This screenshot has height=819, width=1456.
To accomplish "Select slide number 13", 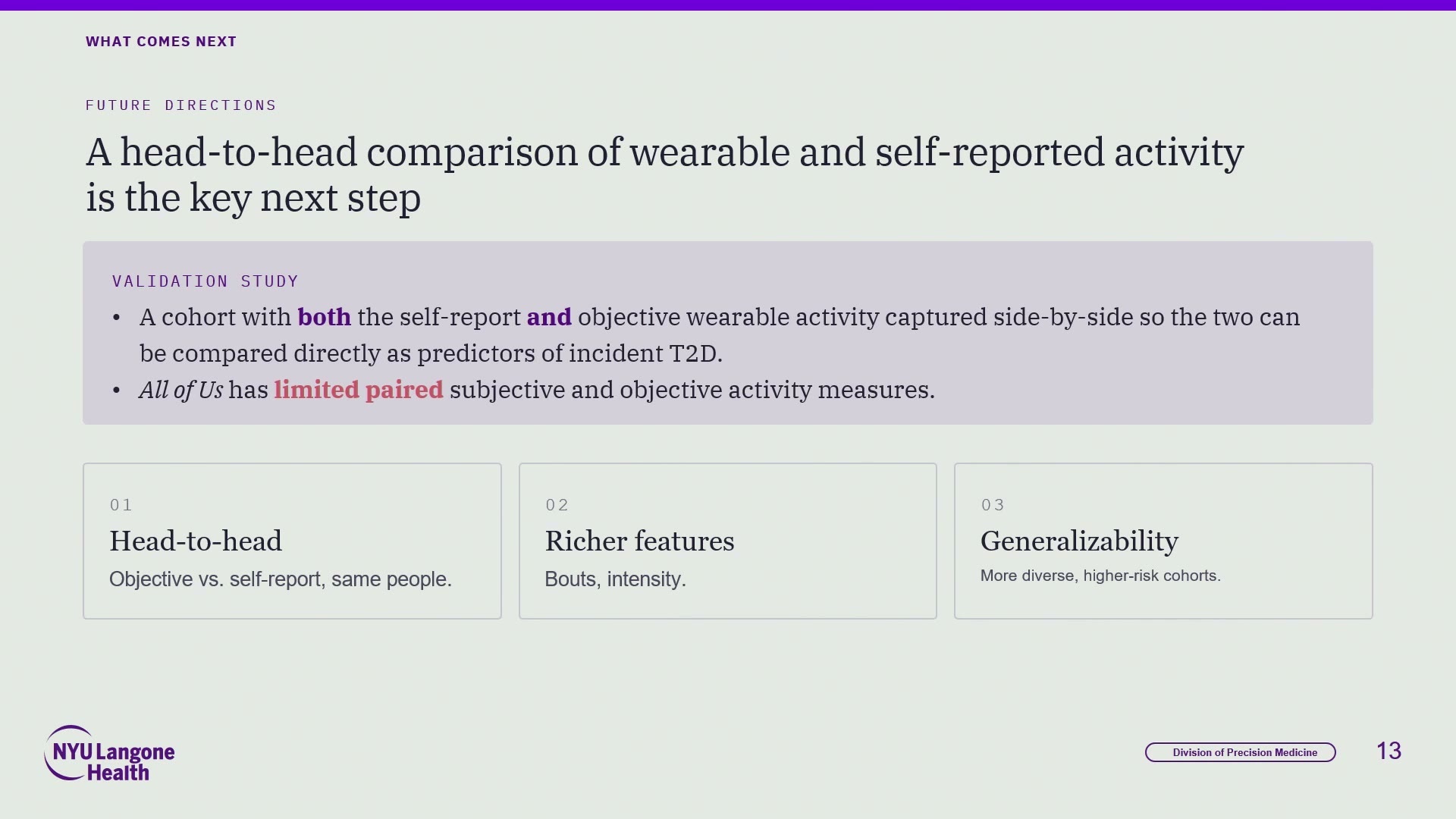I will (x=1389, y=752).
